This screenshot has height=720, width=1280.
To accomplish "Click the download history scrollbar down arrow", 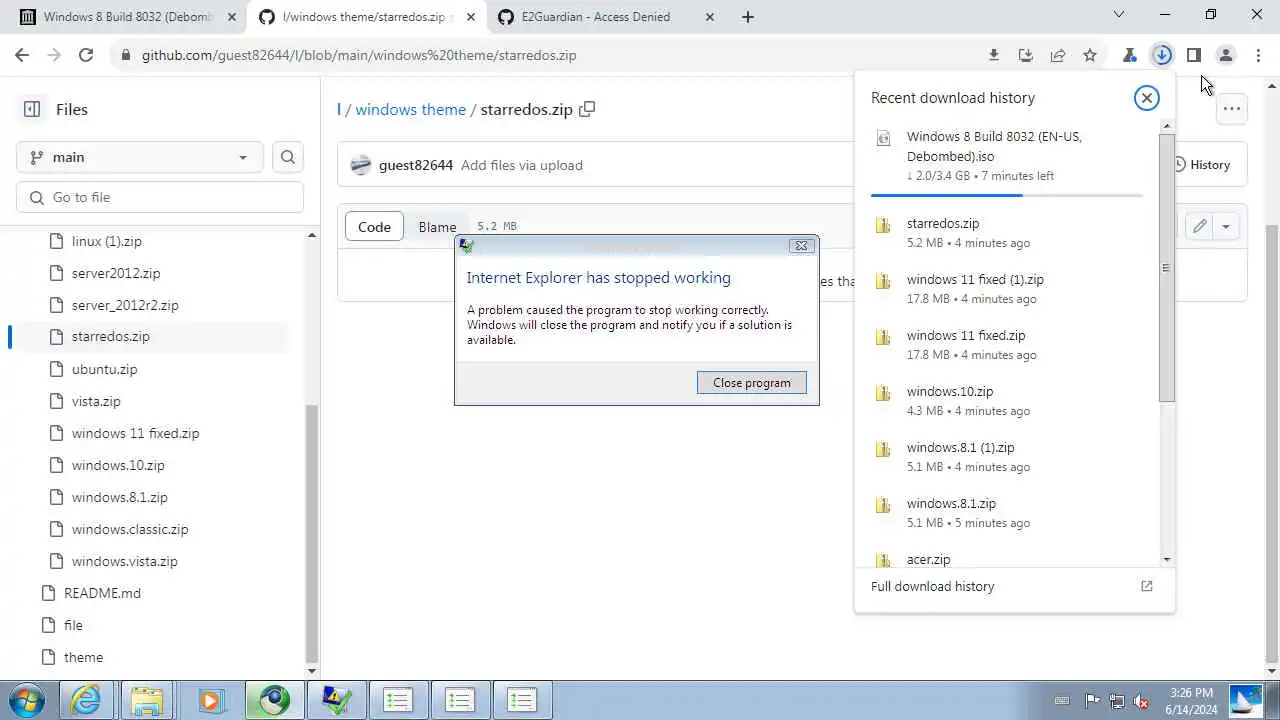I will [x=1166, y=560].
